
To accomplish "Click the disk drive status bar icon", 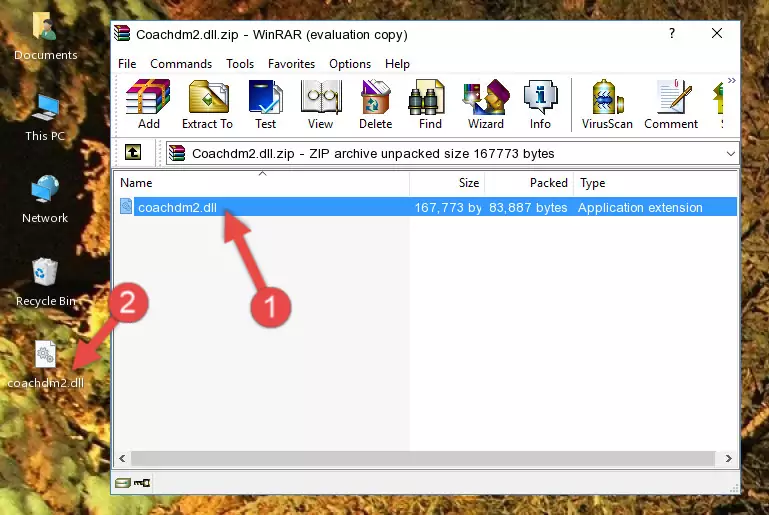I will pyautogui.click(x=123, y=483).
